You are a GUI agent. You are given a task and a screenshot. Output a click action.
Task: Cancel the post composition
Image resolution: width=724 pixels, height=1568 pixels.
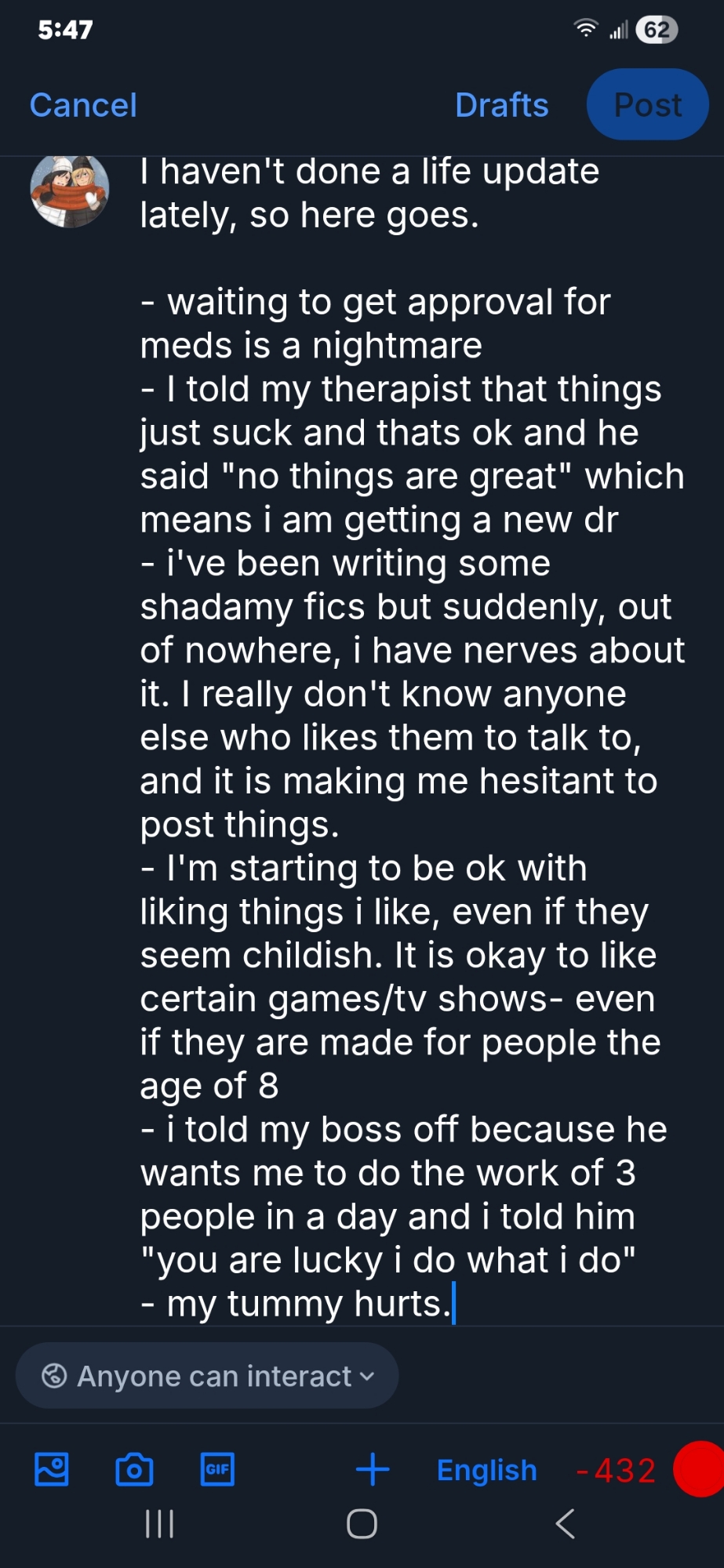tap(83, 105)
